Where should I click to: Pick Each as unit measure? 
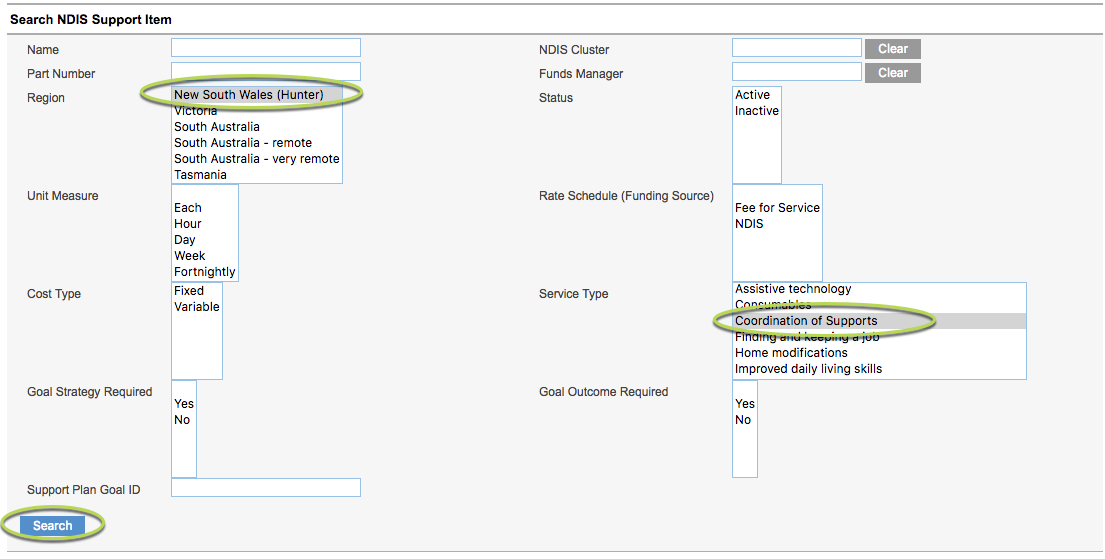pos(204,208)
